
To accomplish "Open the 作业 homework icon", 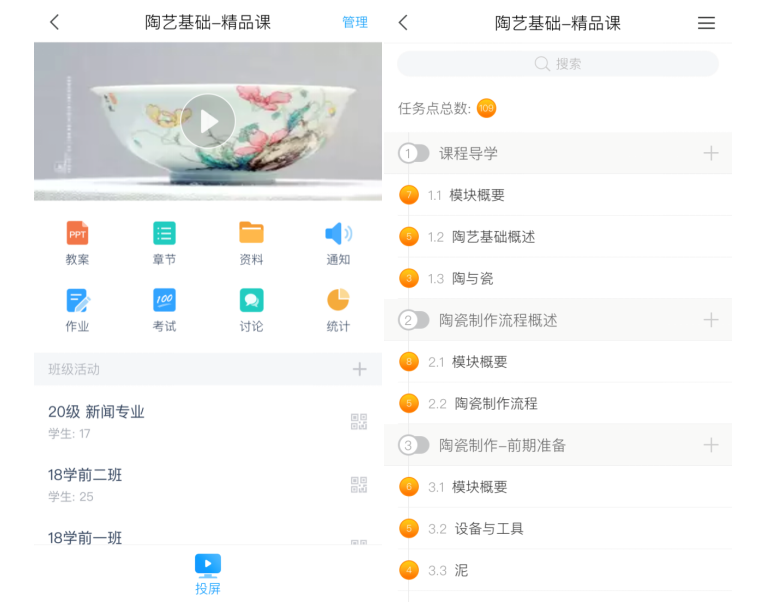I will (x=78, y=300).
